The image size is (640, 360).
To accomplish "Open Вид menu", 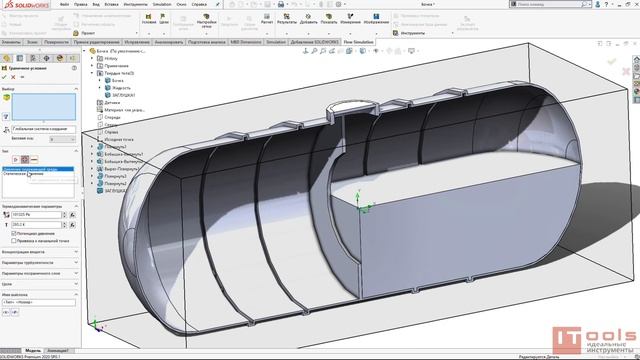I will pos(96,4).
